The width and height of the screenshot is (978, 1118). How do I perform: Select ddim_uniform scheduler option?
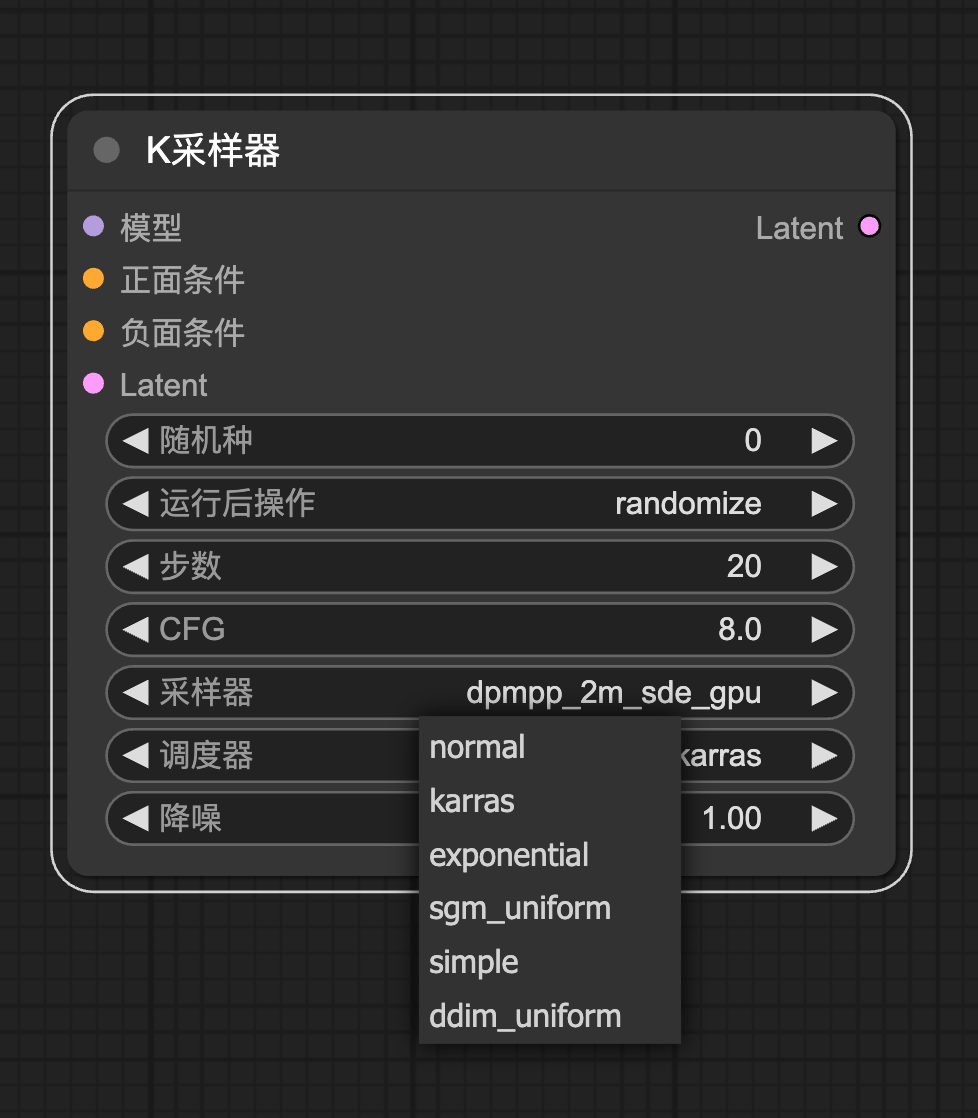[x=525, y=1017]
